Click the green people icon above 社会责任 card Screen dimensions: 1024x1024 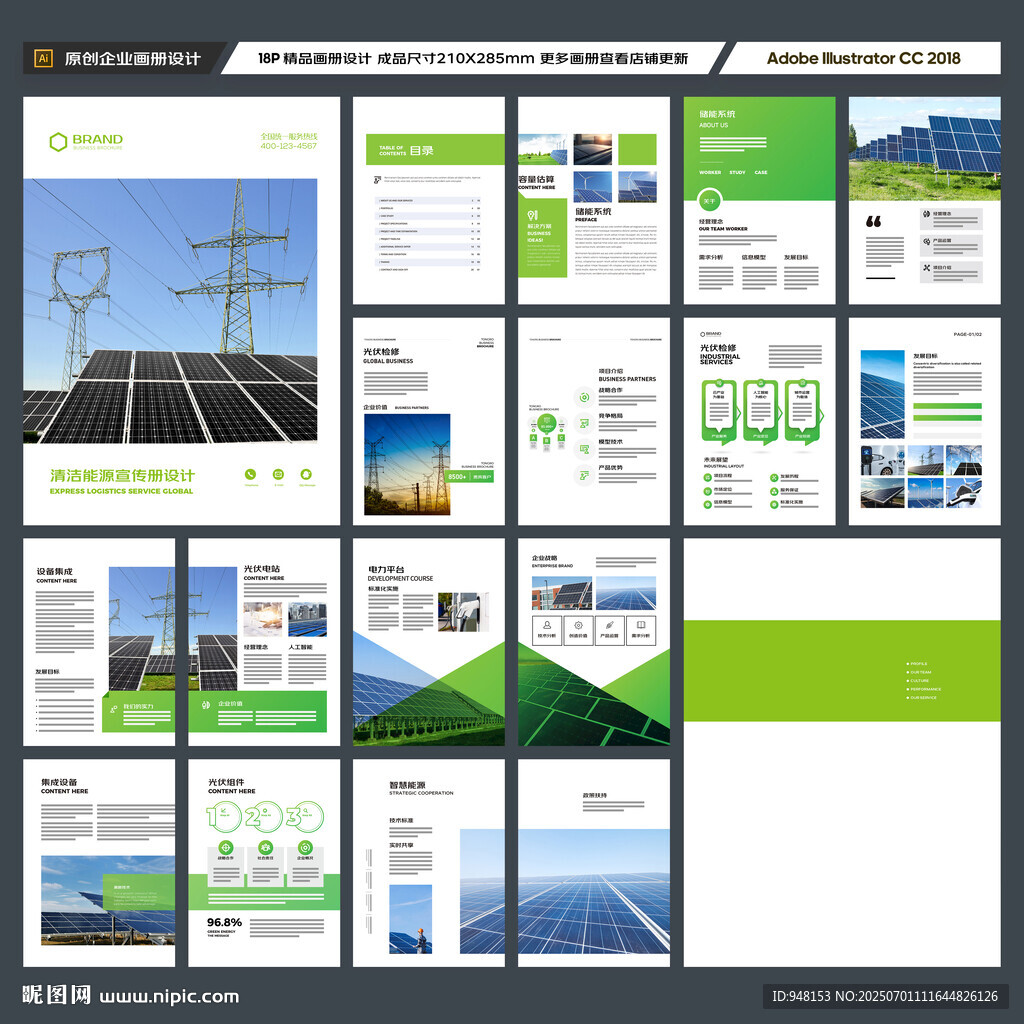pos(265,847)
